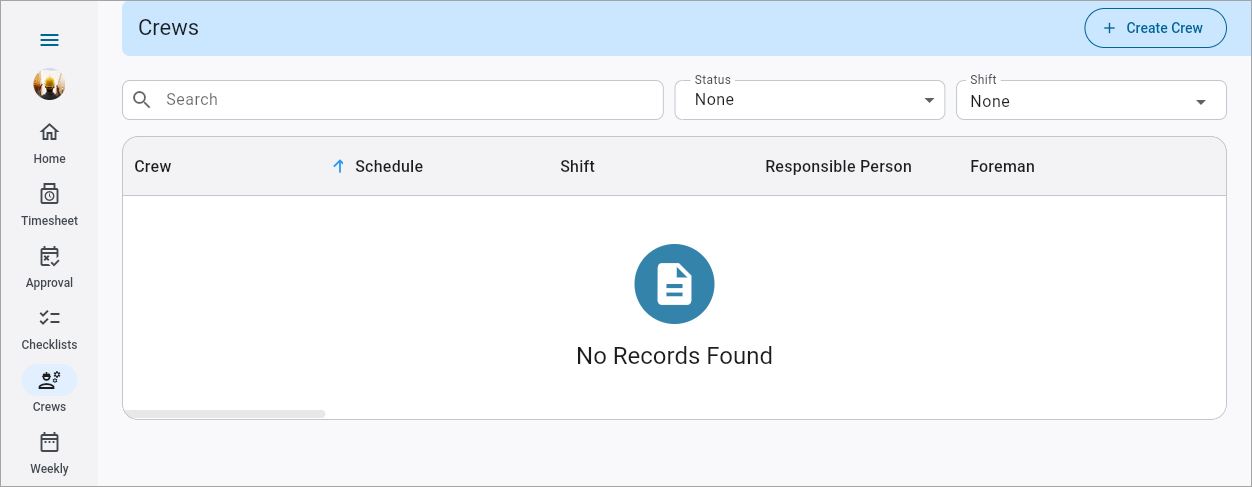Click the Create Crew button
This screenshot has width=1252, height=487.
(1154, 28)
